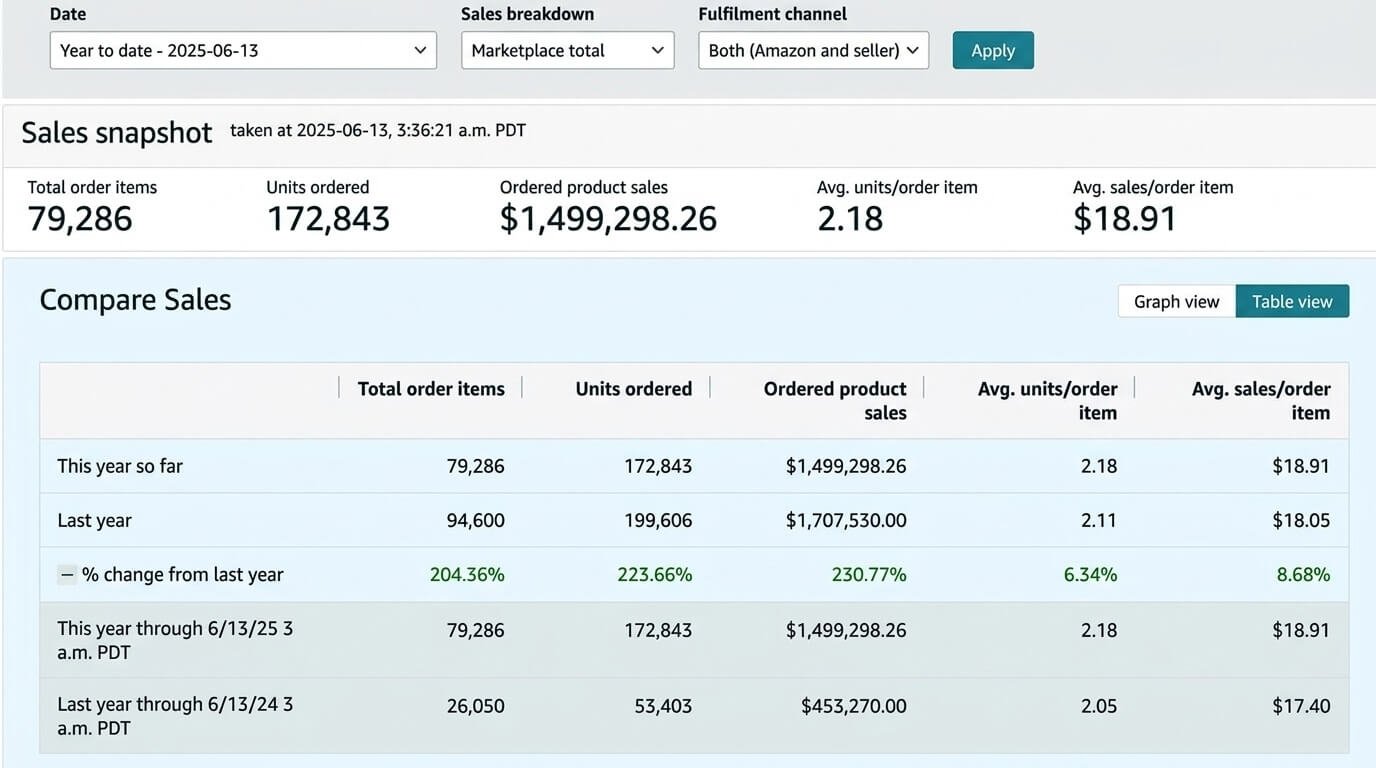Click the snapshot $1,499,298.26 sales figure

click(x=608, y=219)
